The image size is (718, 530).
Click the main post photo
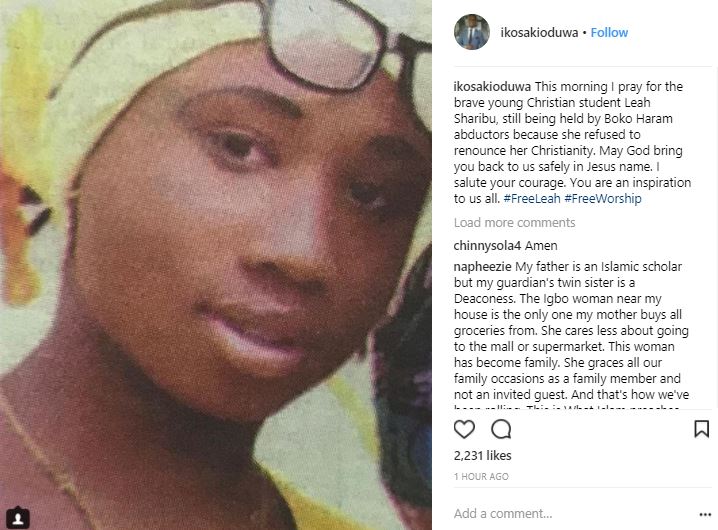[x=216, y=265]
